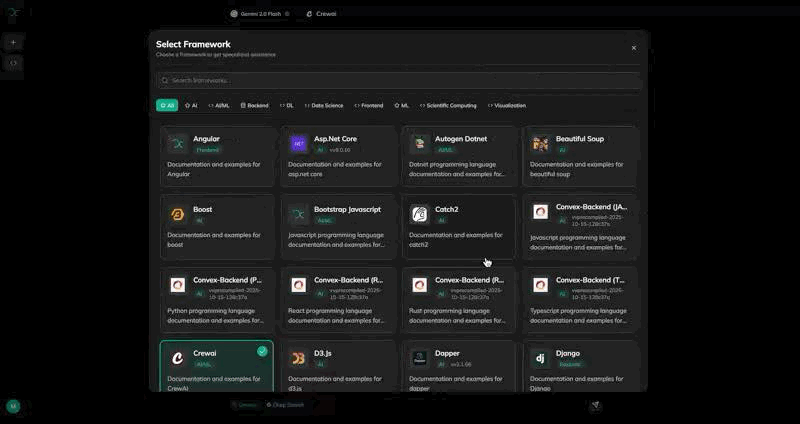Select the AI filter tab
This screenshot has width=800, height=424.
point(191,106)
